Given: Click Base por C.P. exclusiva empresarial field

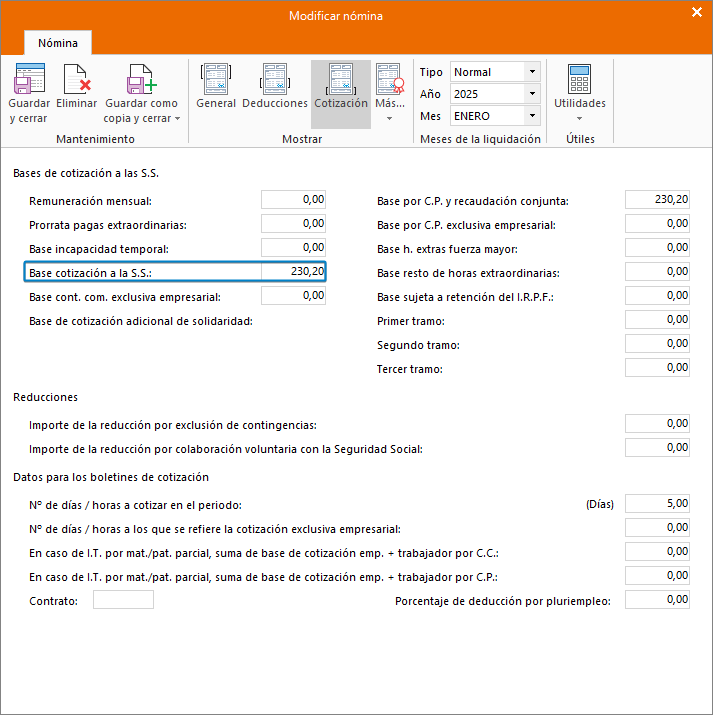Looking at the screenshot, I should point(657,224).
